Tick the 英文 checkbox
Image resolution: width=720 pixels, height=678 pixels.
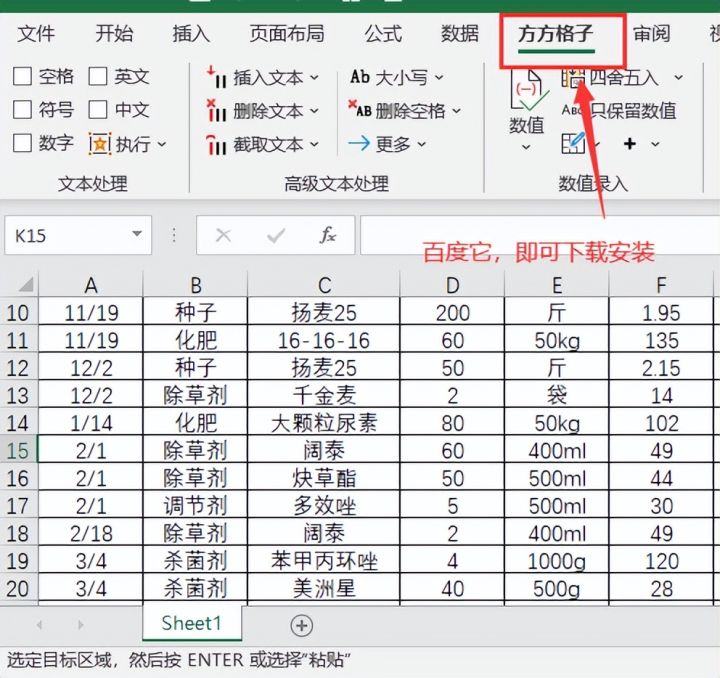coord(97,77)
